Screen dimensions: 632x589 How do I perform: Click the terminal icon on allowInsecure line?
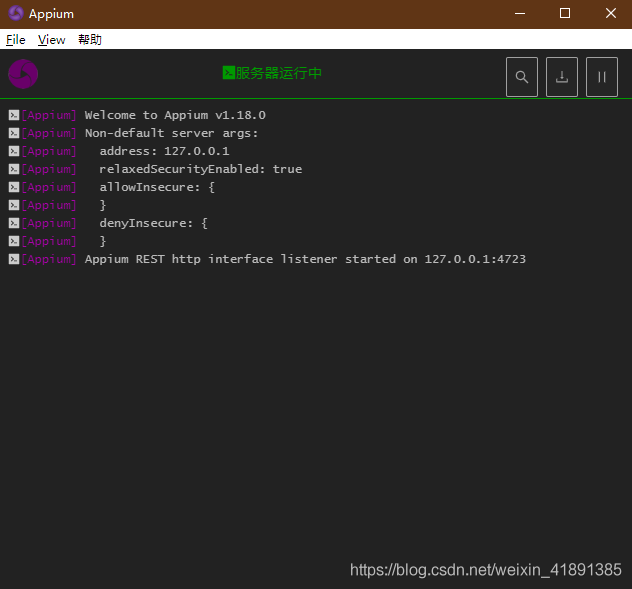(14, 187)
